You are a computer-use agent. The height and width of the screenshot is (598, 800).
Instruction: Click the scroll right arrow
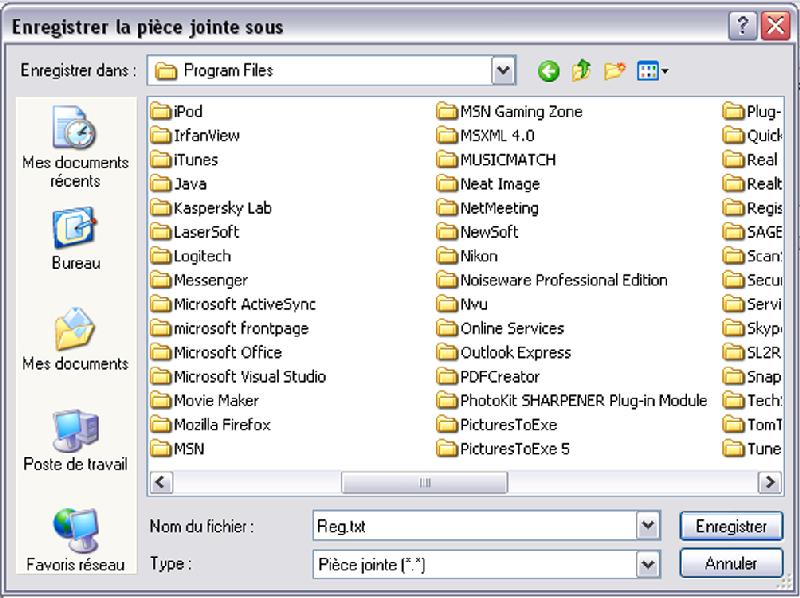[770, 482]
